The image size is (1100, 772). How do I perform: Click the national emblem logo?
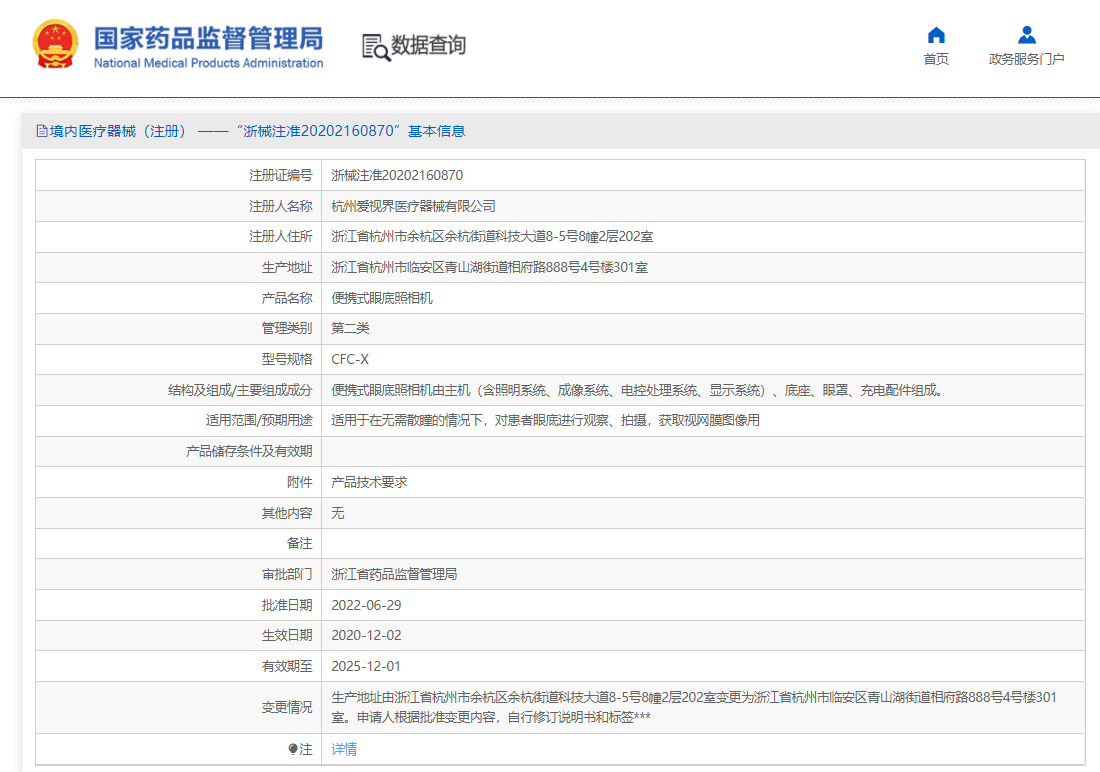coord(55,44)
